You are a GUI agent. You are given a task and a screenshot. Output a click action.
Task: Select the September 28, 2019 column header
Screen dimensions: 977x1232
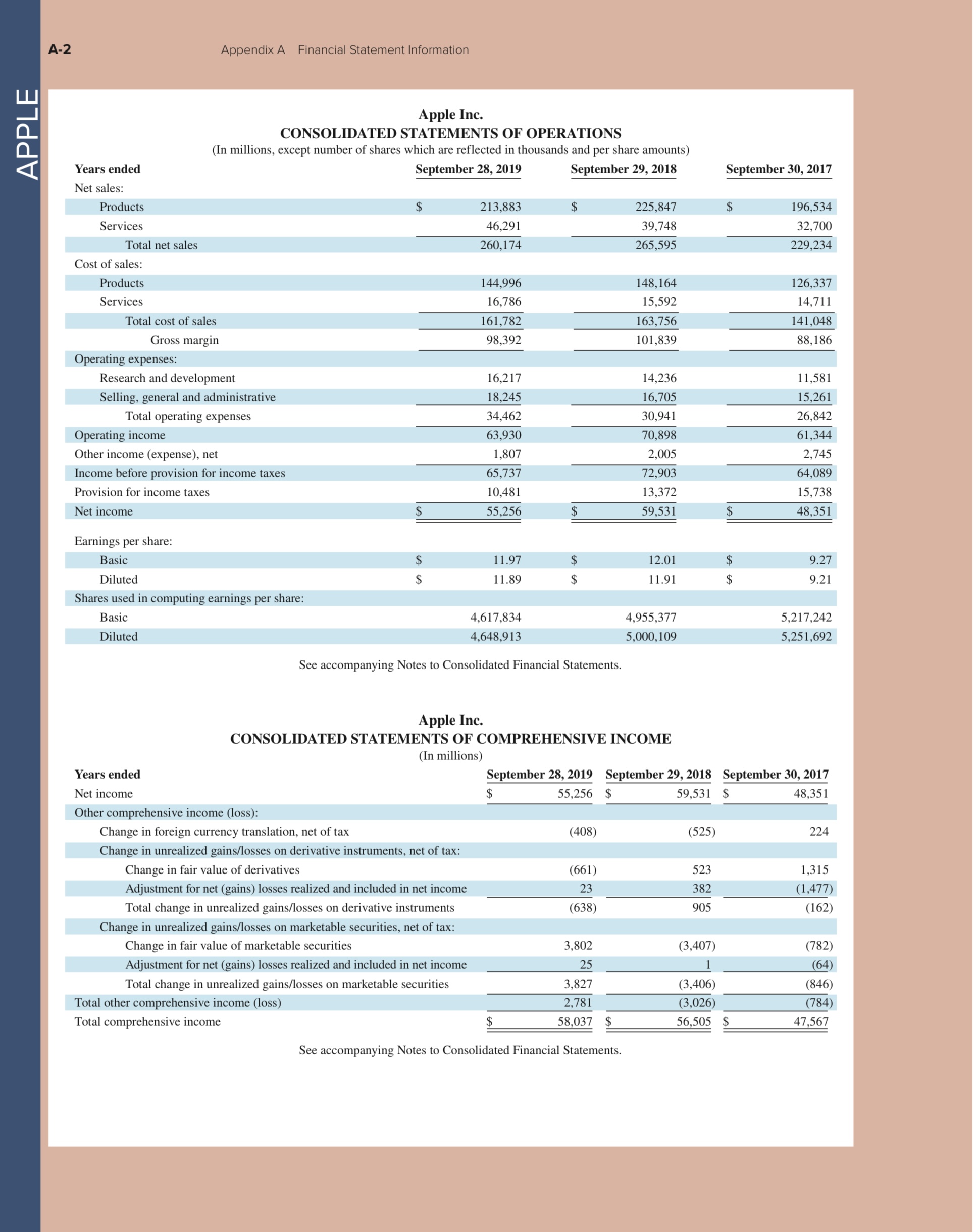[x=468, y=169]
